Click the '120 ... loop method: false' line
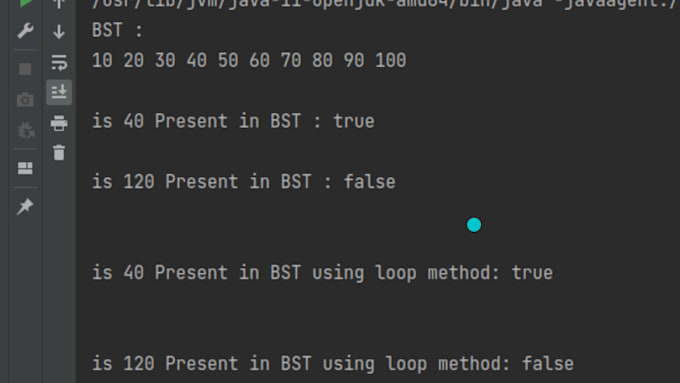Image resolution: width=680 pixels, height=383 pixels. click(x=333, y=363)
